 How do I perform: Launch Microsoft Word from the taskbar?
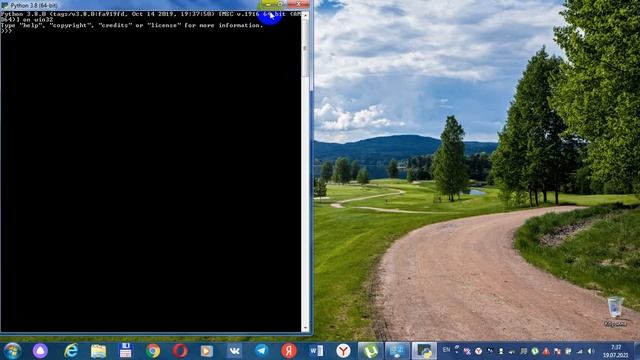pos(316,351)
